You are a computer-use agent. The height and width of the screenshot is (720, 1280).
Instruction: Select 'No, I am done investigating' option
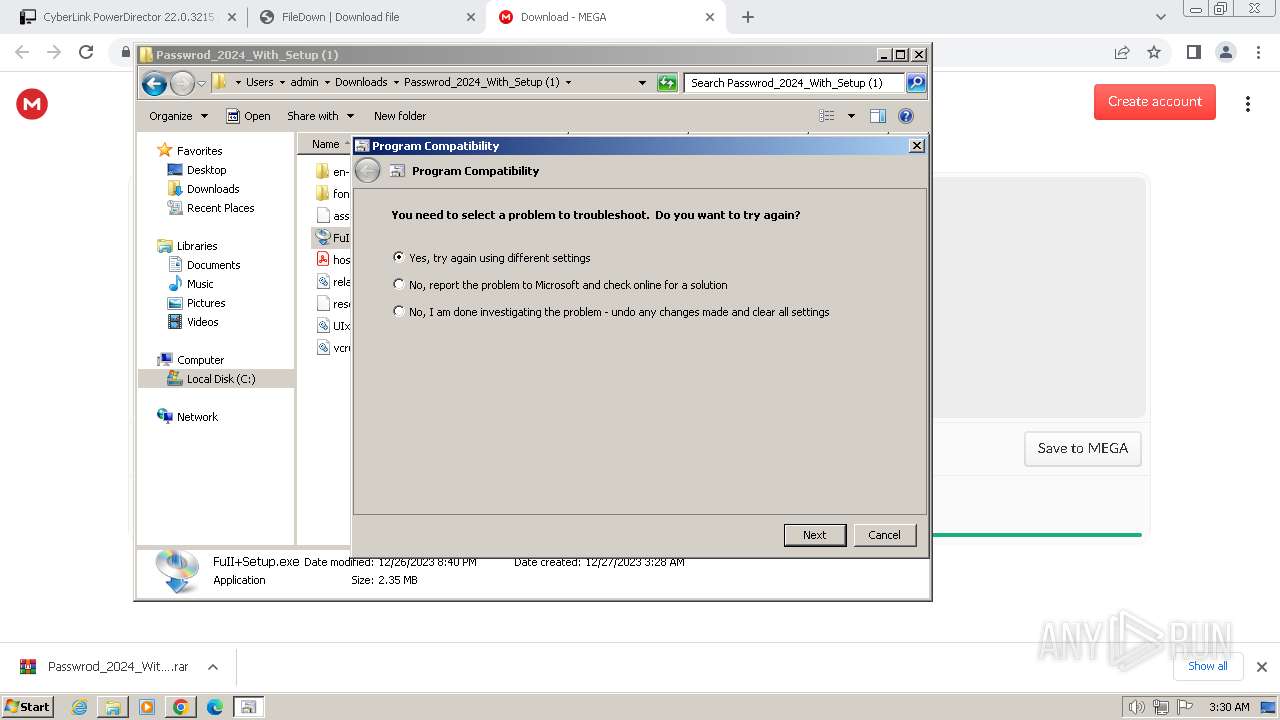[x=399, y=312]
